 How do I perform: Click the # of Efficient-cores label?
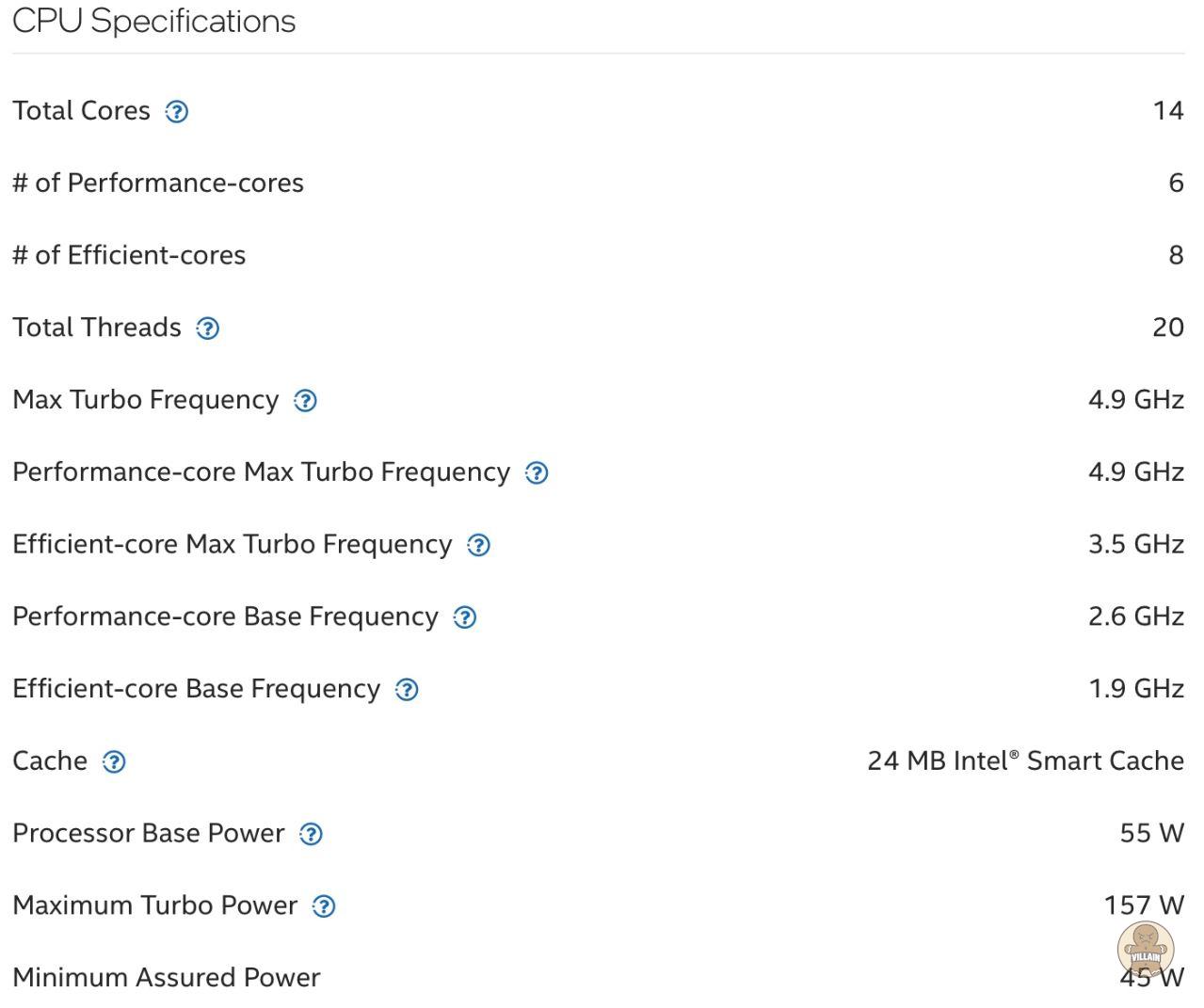pos(129,255)
